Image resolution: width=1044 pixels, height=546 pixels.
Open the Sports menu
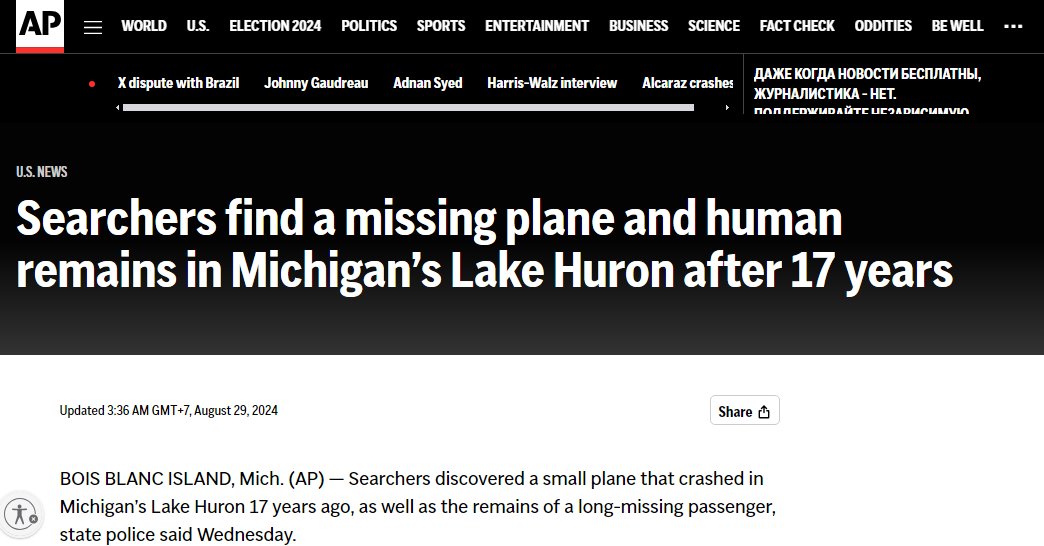[x=441, y=26]
